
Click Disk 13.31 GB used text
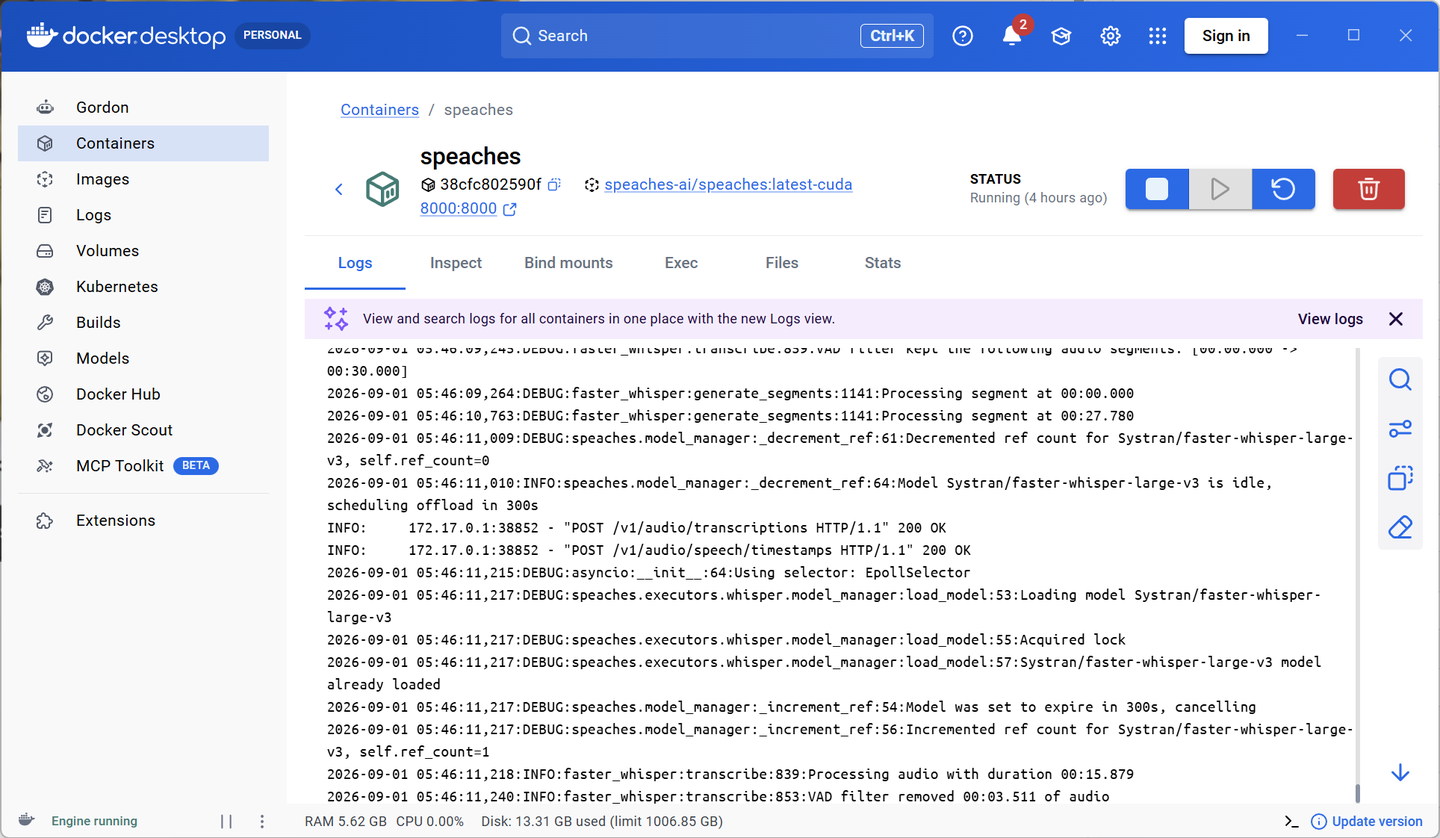point(601,821)
